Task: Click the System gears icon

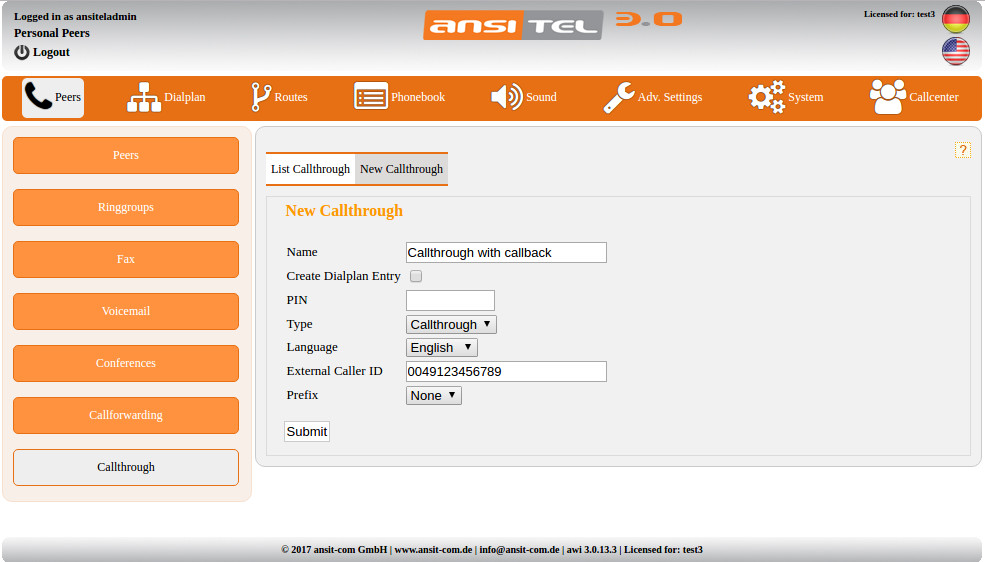Action: coord(767,97)
